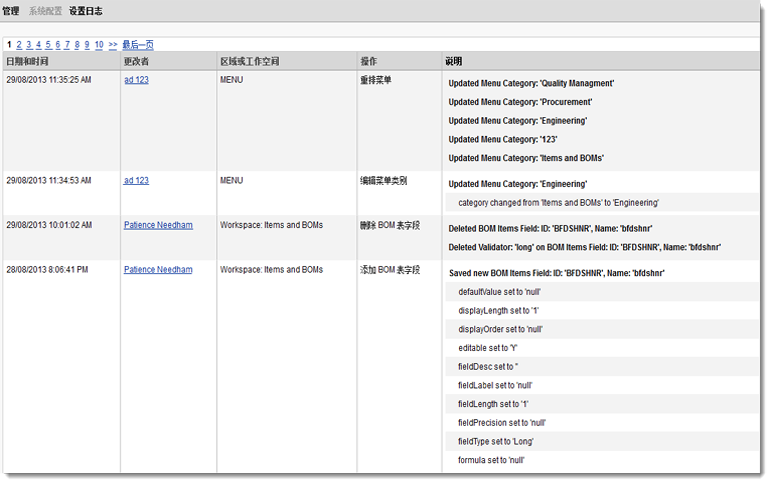Select the Saved new BOM Items Field entry
This screenshot has width=770, height=484.
click(x=556, y=273)
